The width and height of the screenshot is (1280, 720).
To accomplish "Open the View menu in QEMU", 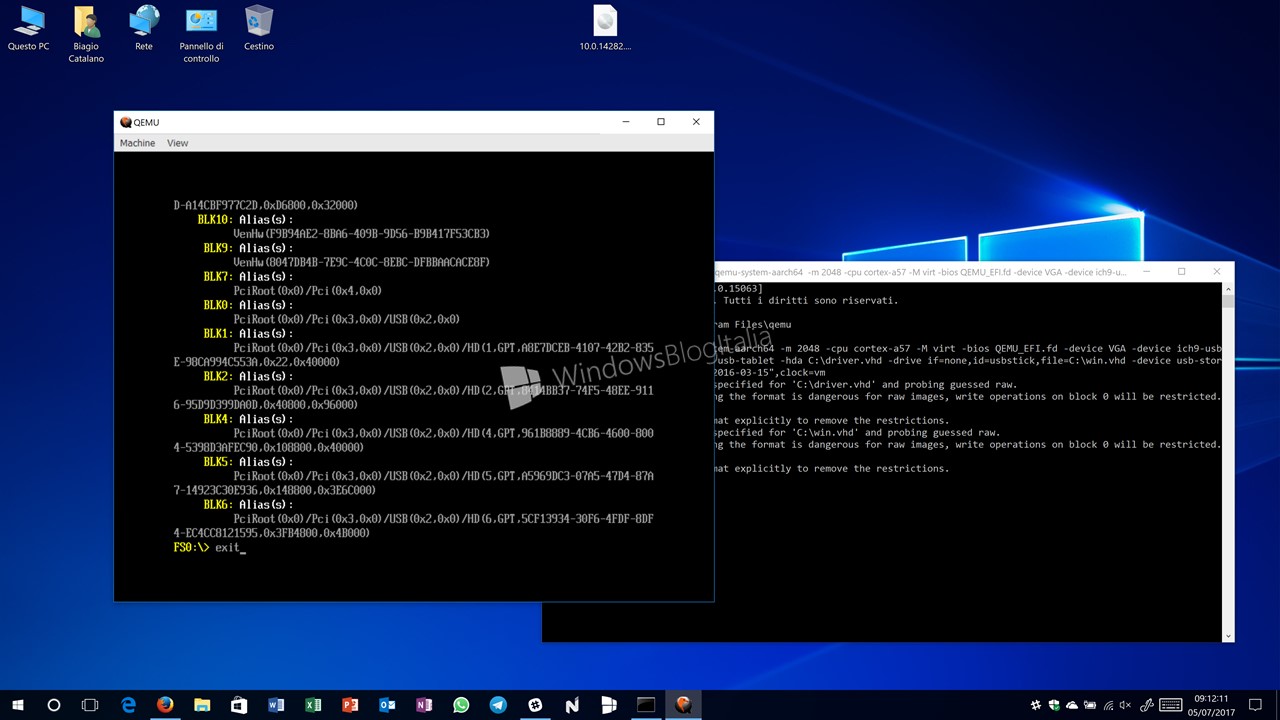I will pos(177,143).
